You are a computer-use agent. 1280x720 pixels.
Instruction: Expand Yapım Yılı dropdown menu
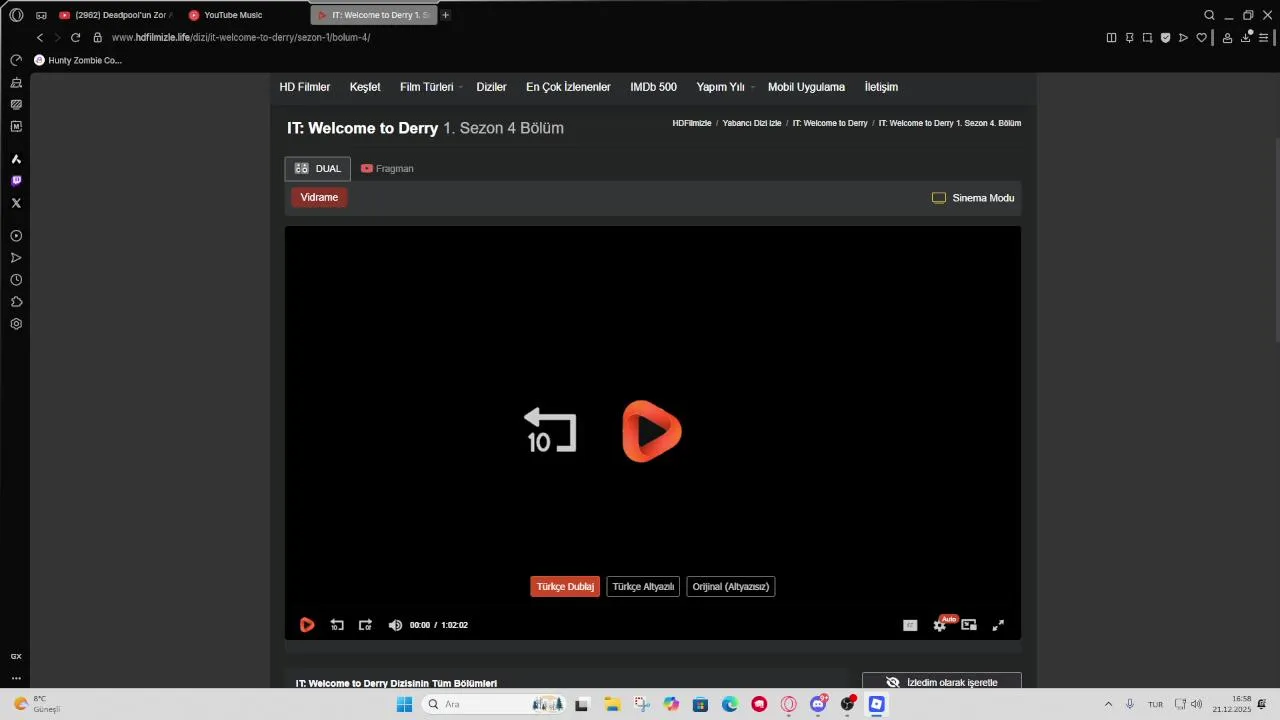(x=724, y=87)
